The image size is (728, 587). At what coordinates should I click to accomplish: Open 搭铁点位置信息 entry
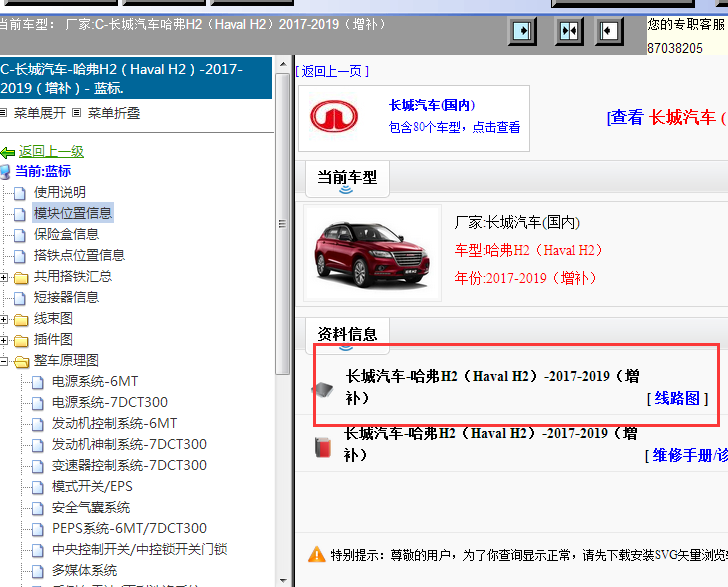(79, 255)
